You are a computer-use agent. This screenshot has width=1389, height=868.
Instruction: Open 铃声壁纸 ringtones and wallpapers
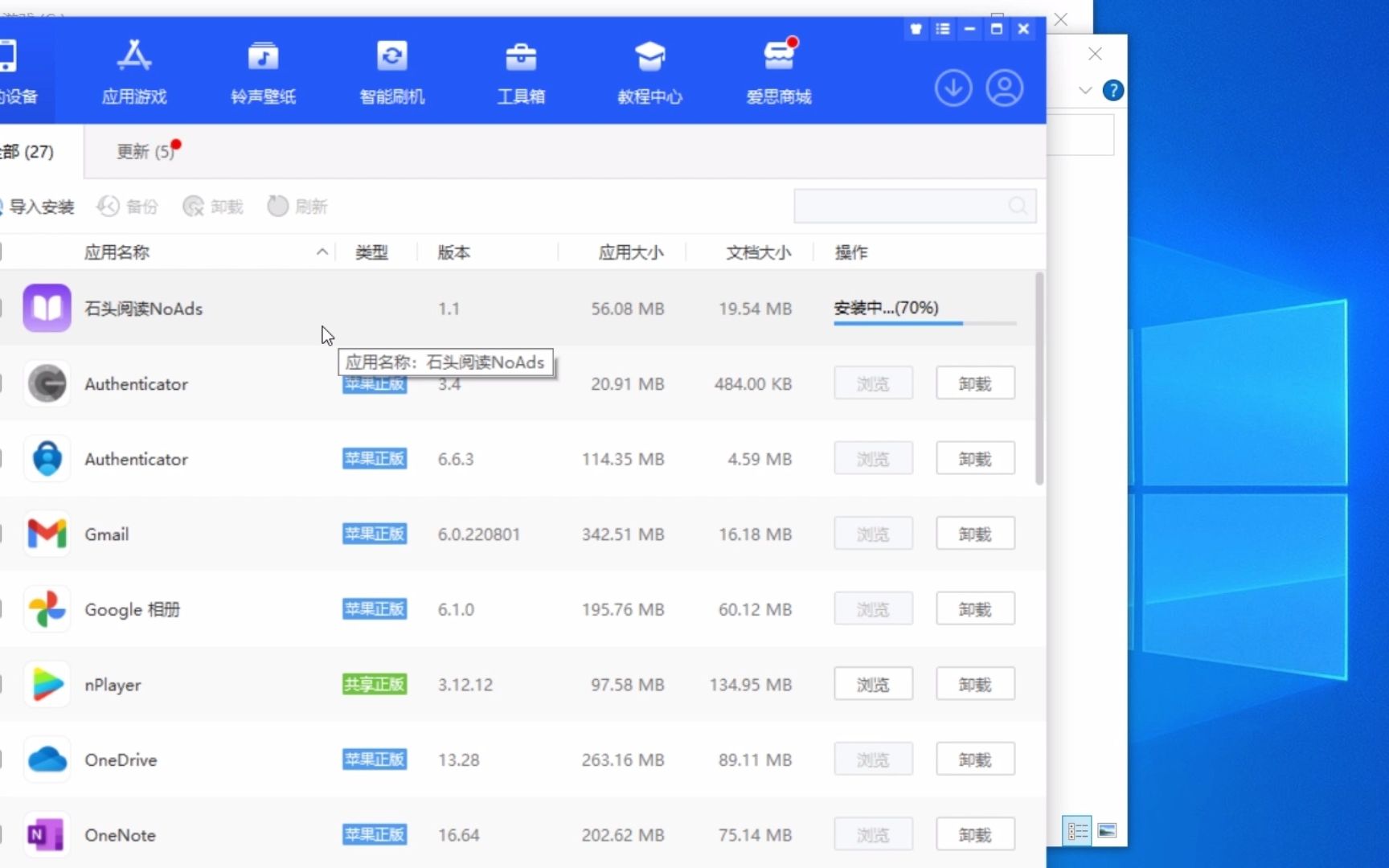263,72
